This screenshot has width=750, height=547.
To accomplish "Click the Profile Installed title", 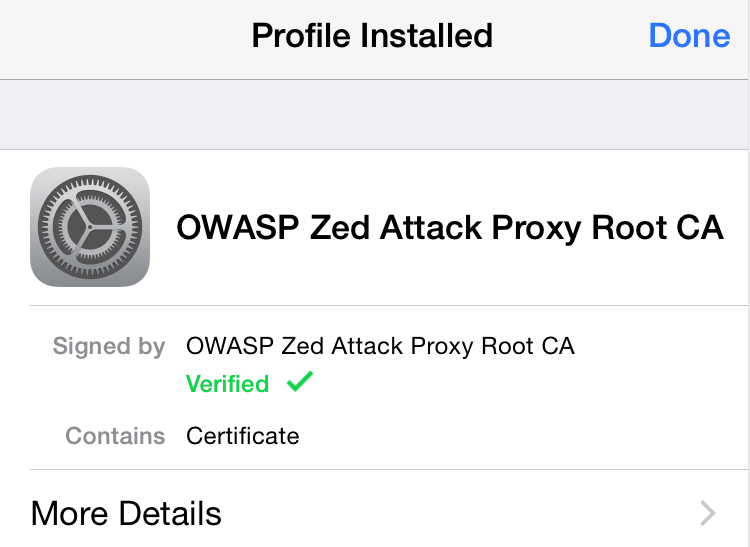I will coord(372,36).
